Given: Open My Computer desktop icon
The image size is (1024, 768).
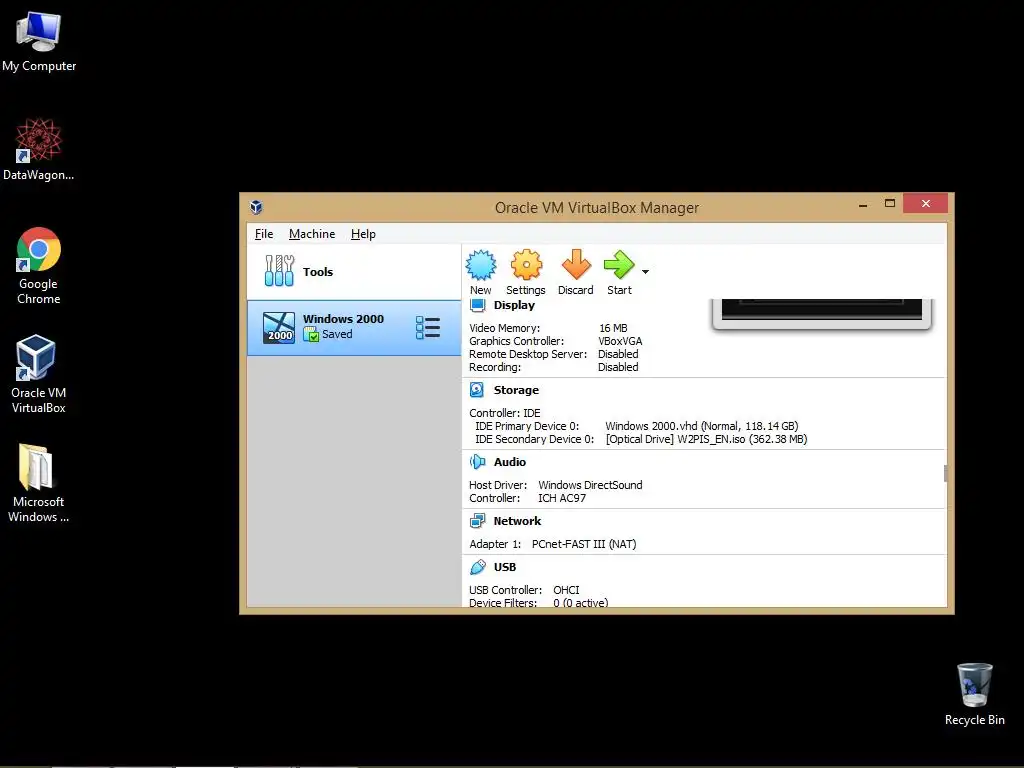Looking at the screenshot, I should [39, 42].
